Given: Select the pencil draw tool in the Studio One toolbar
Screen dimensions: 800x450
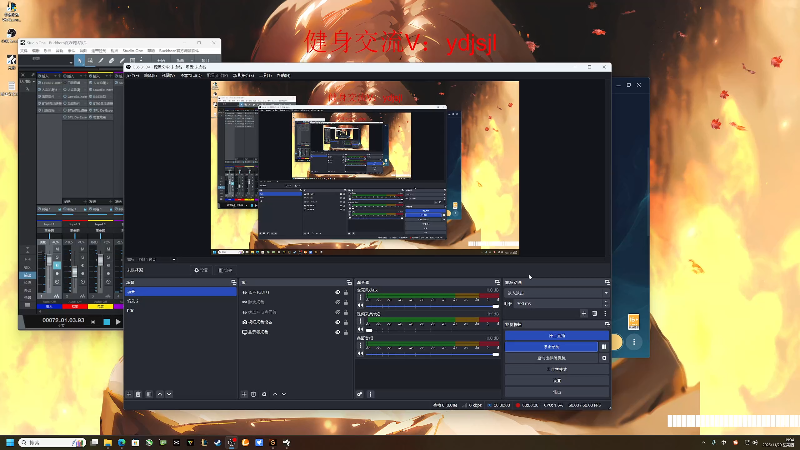Looking at the screenshot, I should pyautogui.click(x=101, y=61).
